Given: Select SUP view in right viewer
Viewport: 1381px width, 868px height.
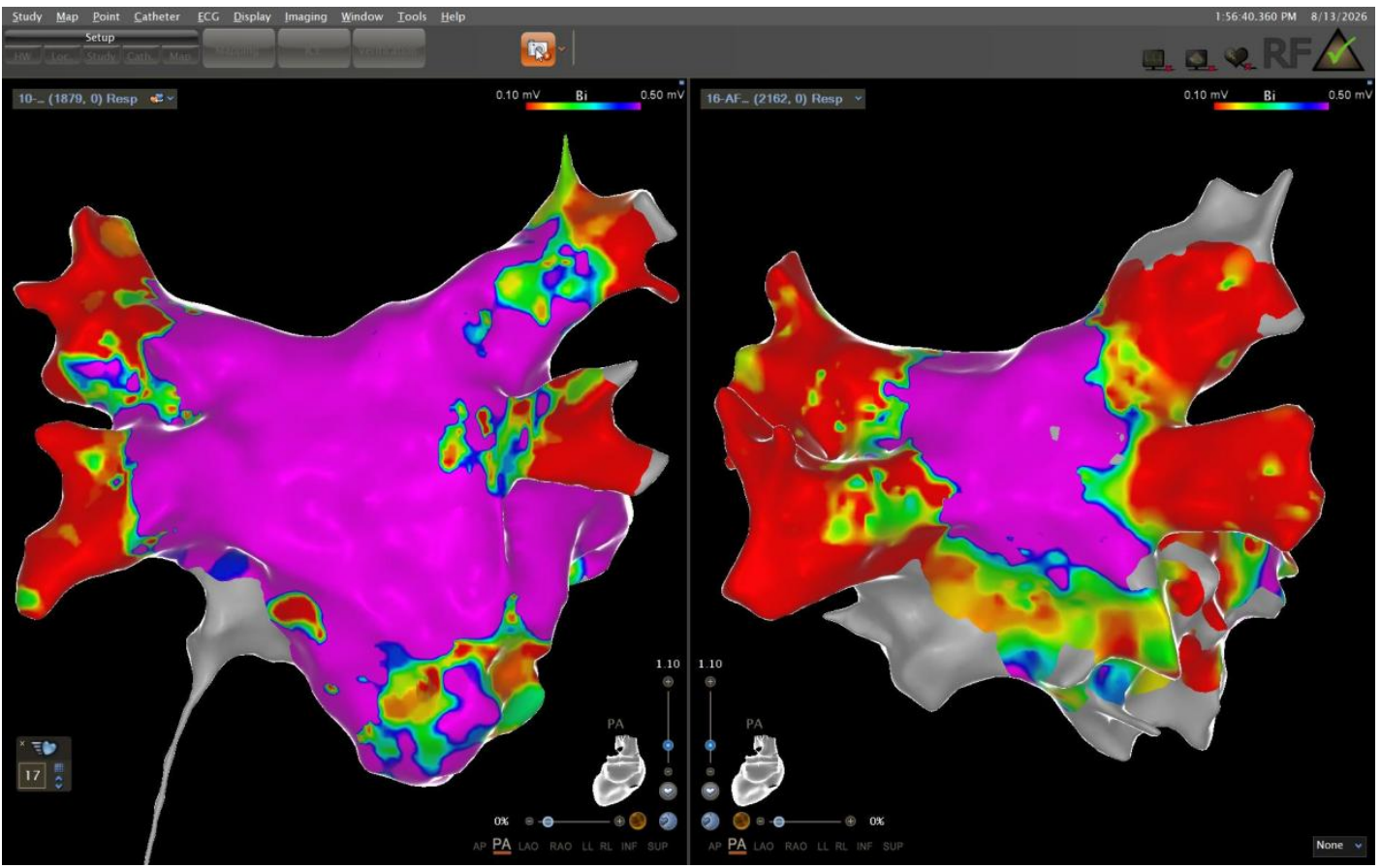Looking at the screenshot, I should pyautogui.click(x=893, y=846).
